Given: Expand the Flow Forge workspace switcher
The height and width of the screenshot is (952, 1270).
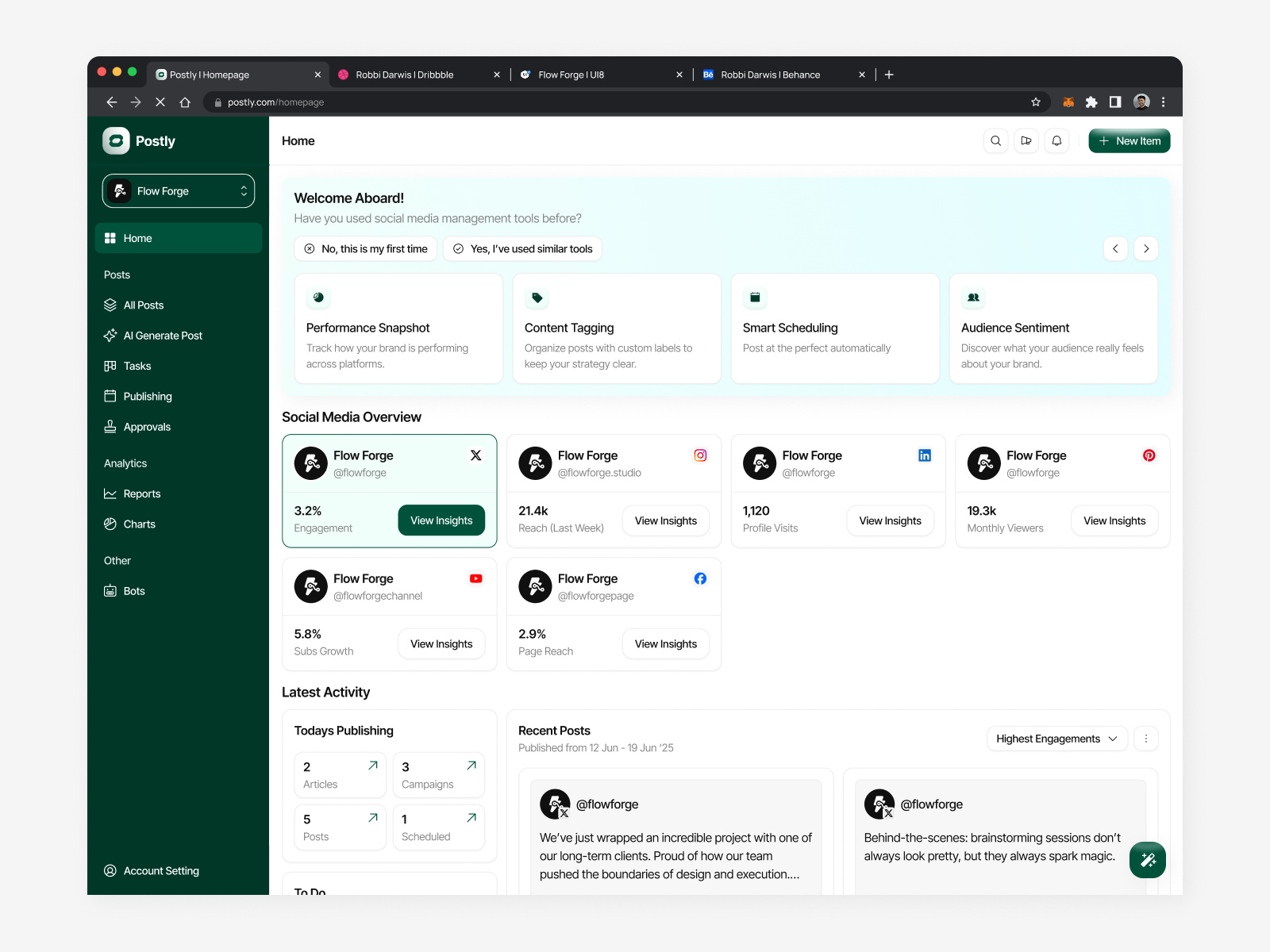Looking at the screenshot, I should point(178,190).
